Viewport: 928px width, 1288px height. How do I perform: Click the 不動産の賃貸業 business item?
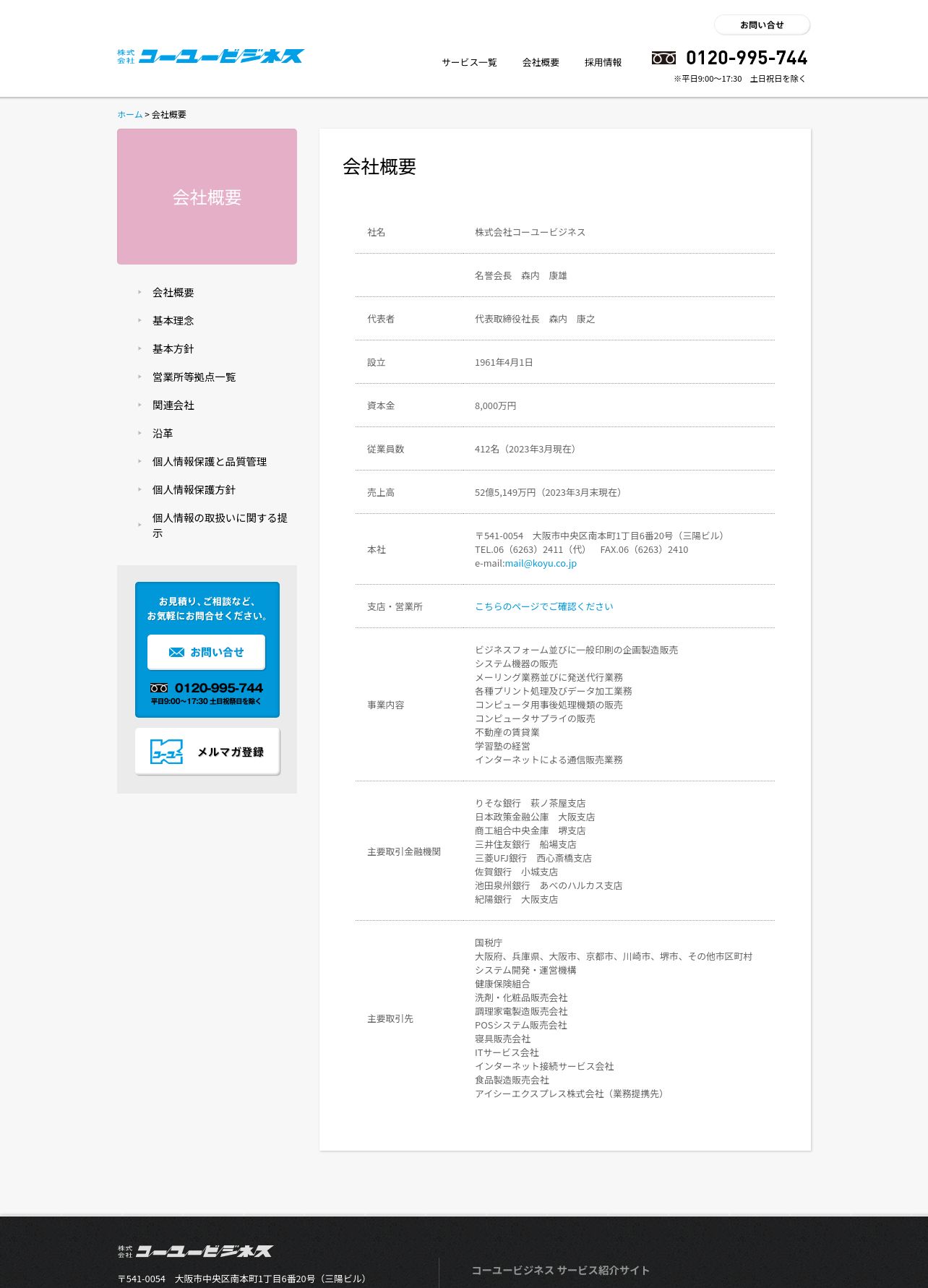click(507, 733)
